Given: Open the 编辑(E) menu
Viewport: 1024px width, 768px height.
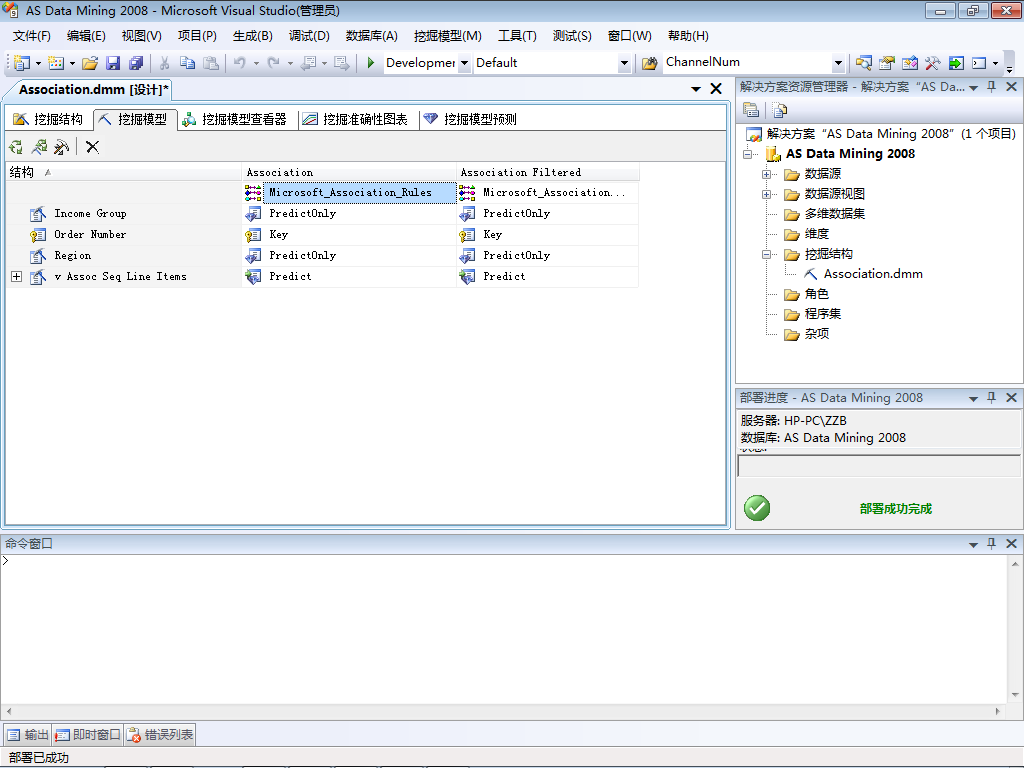Looking at the screenshot, I should pyautogui.click(x=86, y=36).
